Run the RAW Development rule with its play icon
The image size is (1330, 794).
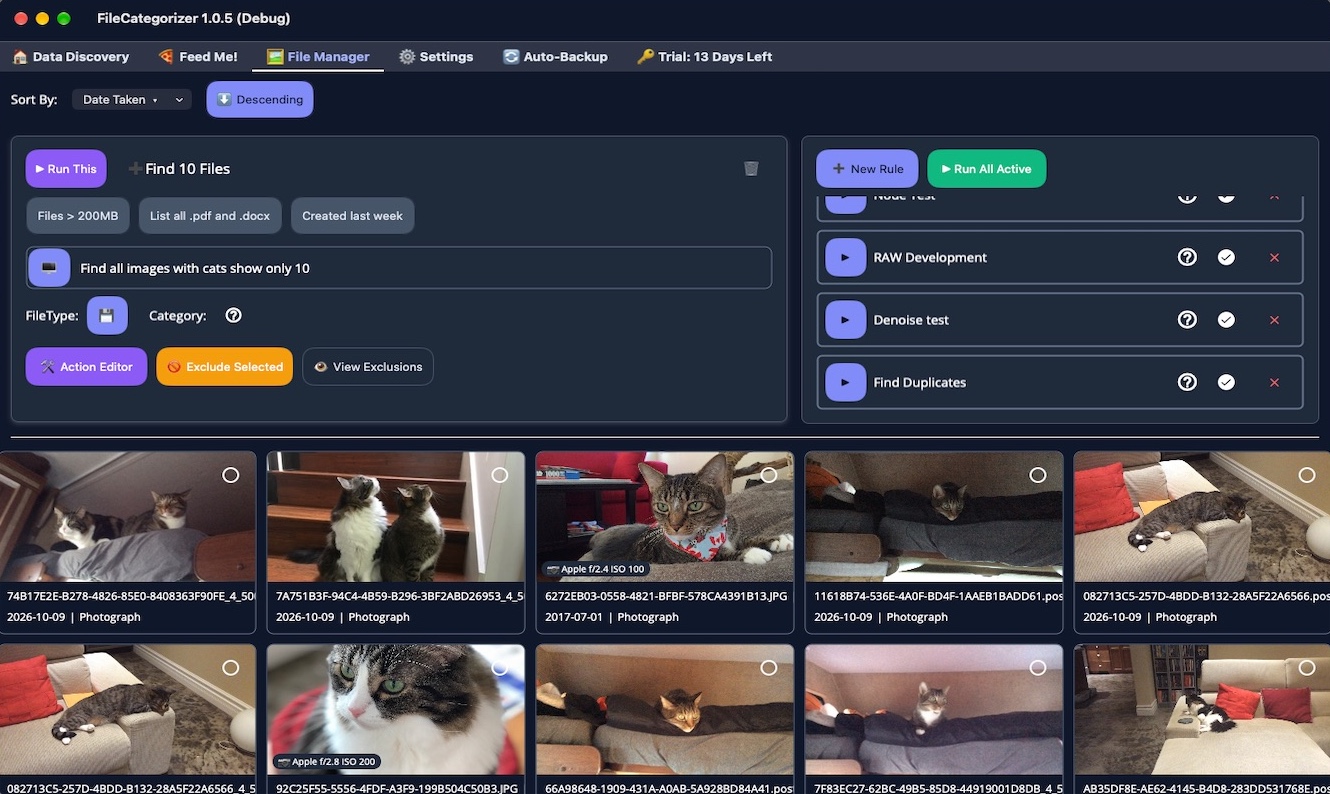(845, 257)
